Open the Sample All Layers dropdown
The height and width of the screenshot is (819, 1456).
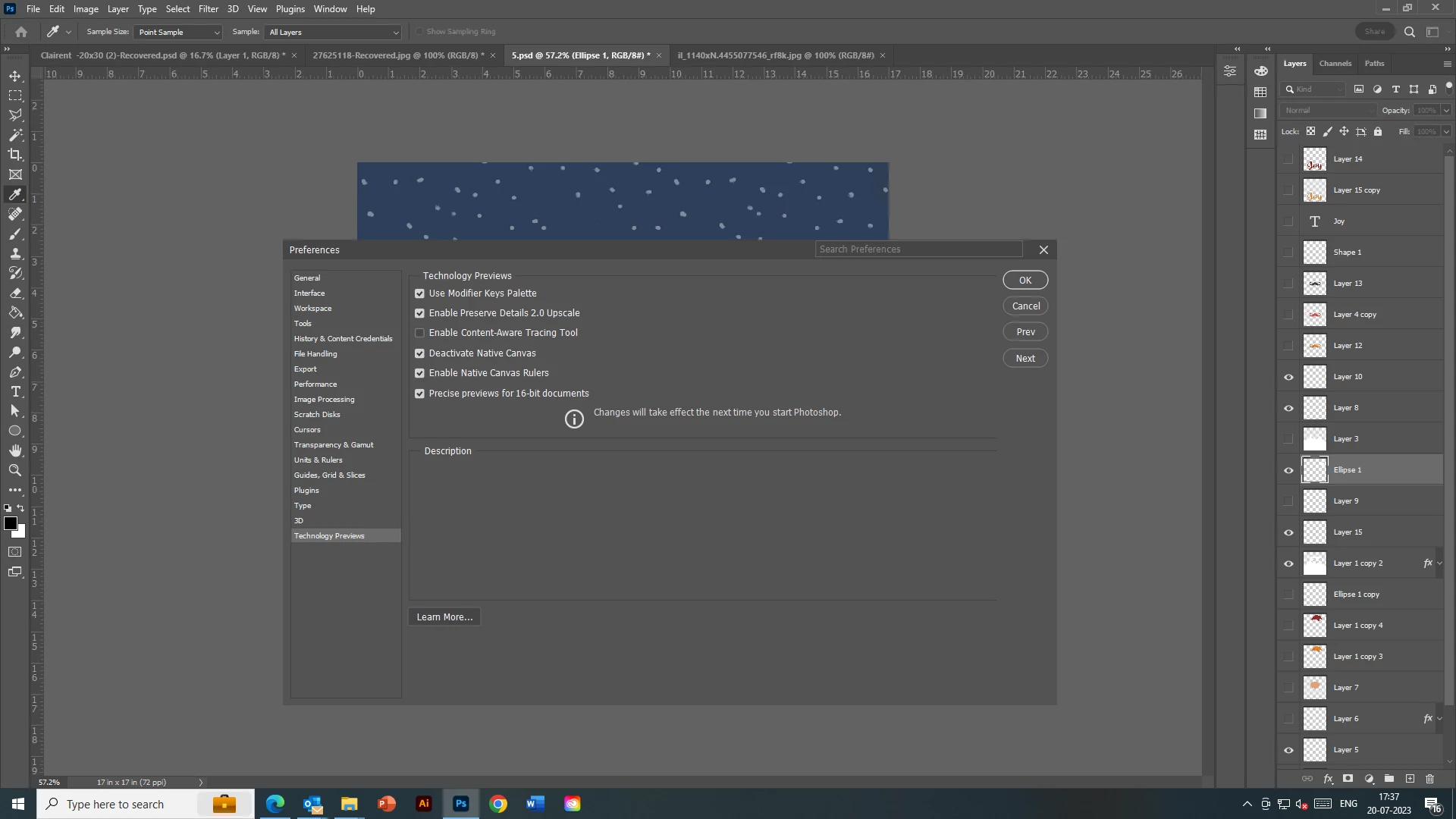333,32
